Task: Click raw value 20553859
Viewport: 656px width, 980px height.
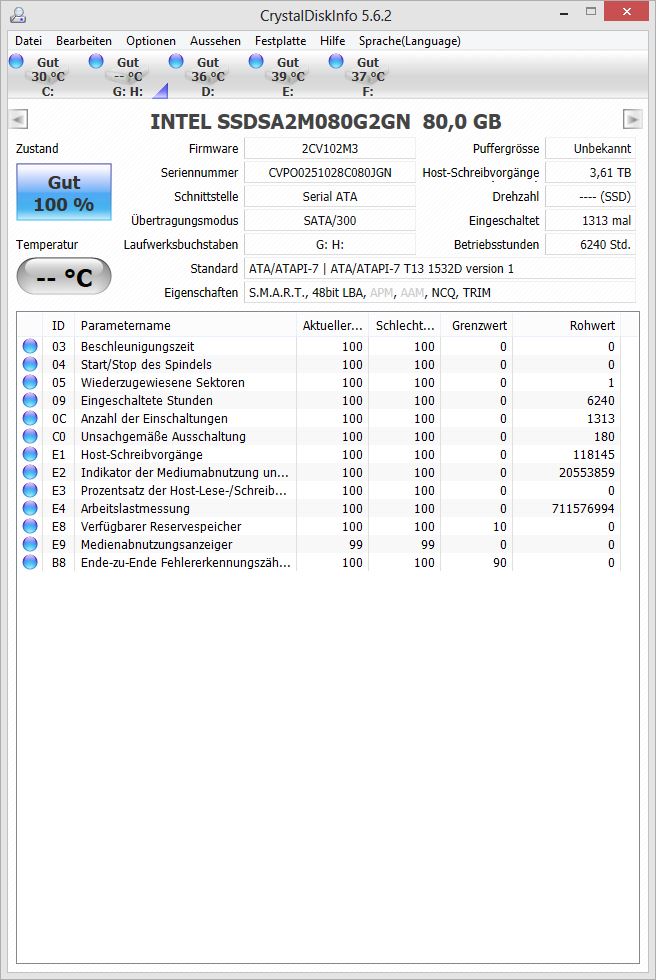Action: point(587,472)
